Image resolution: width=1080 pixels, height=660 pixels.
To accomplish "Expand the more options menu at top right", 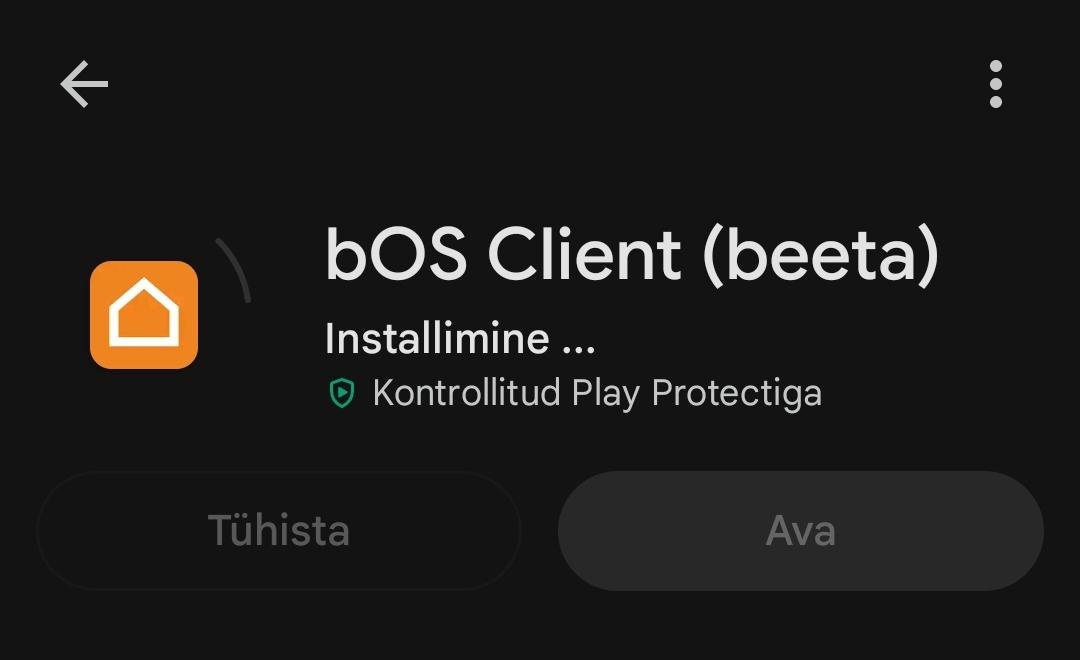I will [995, 84].
